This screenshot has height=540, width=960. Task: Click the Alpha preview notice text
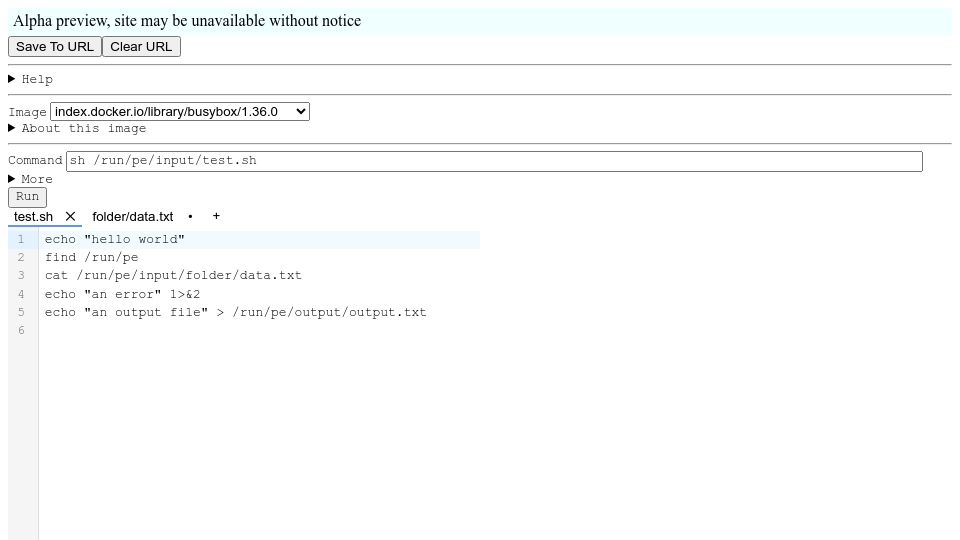click(187, 21)
